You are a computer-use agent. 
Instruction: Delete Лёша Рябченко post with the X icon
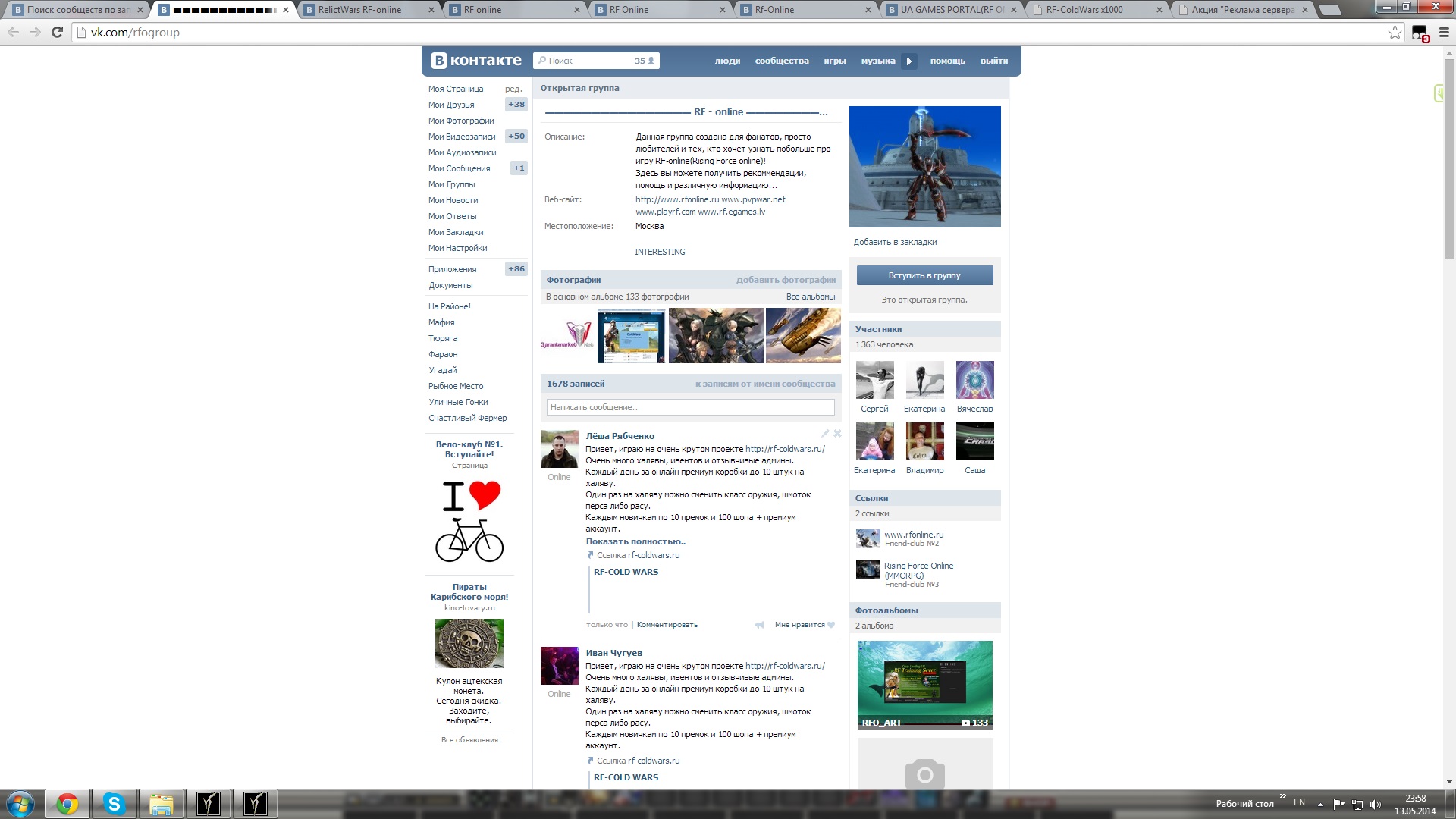(x=837, y=434)
